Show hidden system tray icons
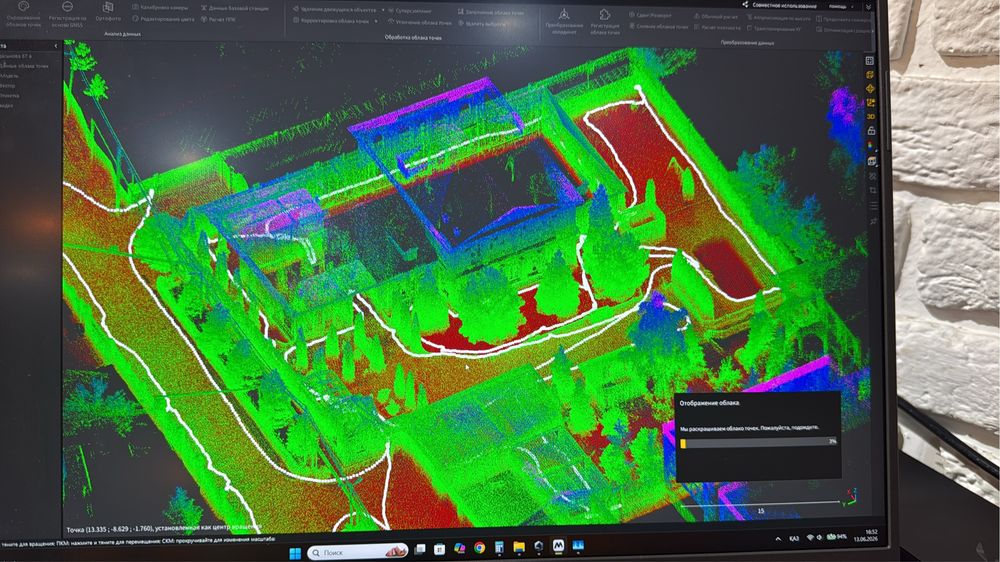This screenshot has width=1000, height=562. click(x=778, y=539)
